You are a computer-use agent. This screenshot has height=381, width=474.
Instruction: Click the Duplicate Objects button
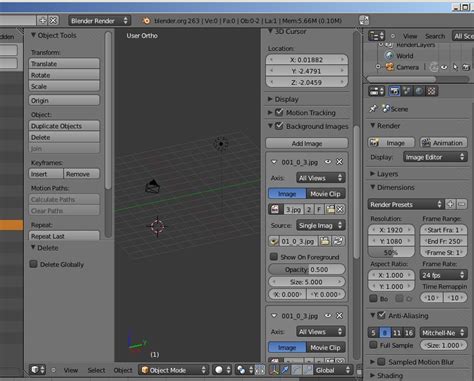(x=64, y=126)
